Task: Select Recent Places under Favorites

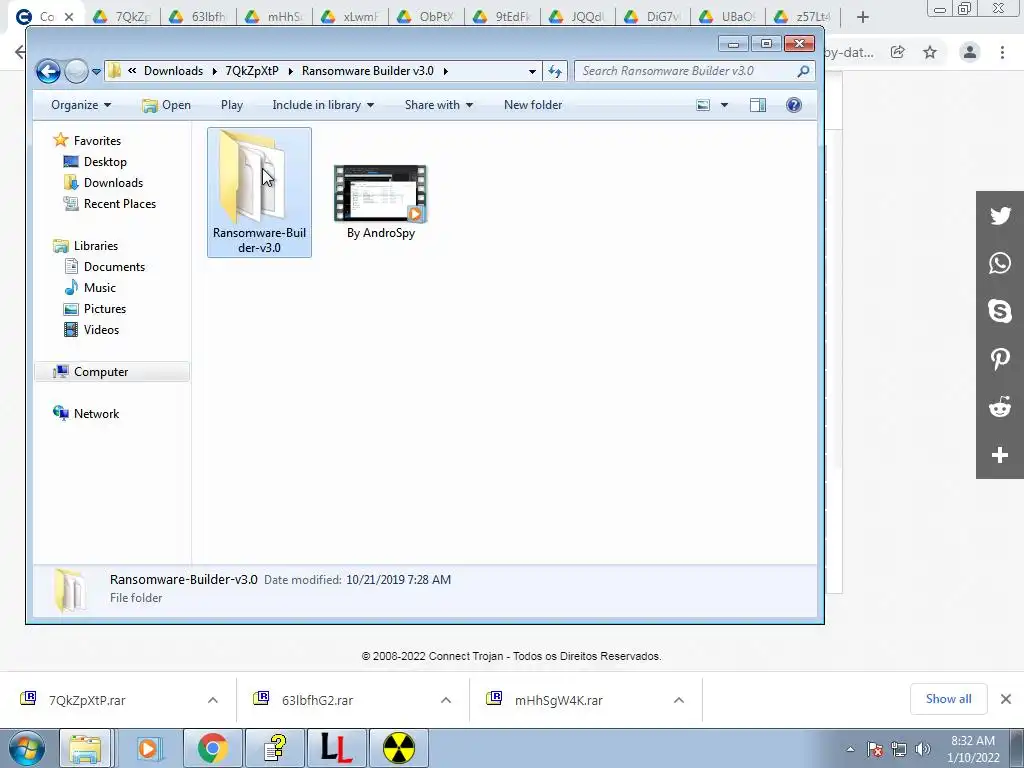Action: (x=120, y=203)
